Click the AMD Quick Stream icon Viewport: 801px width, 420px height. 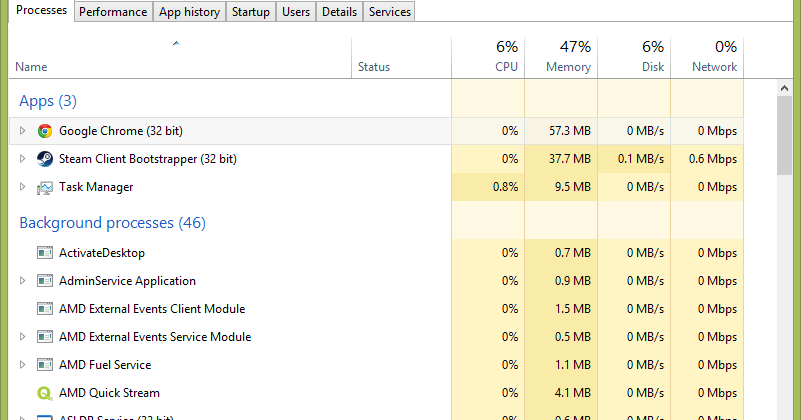(x=44, y=393)
